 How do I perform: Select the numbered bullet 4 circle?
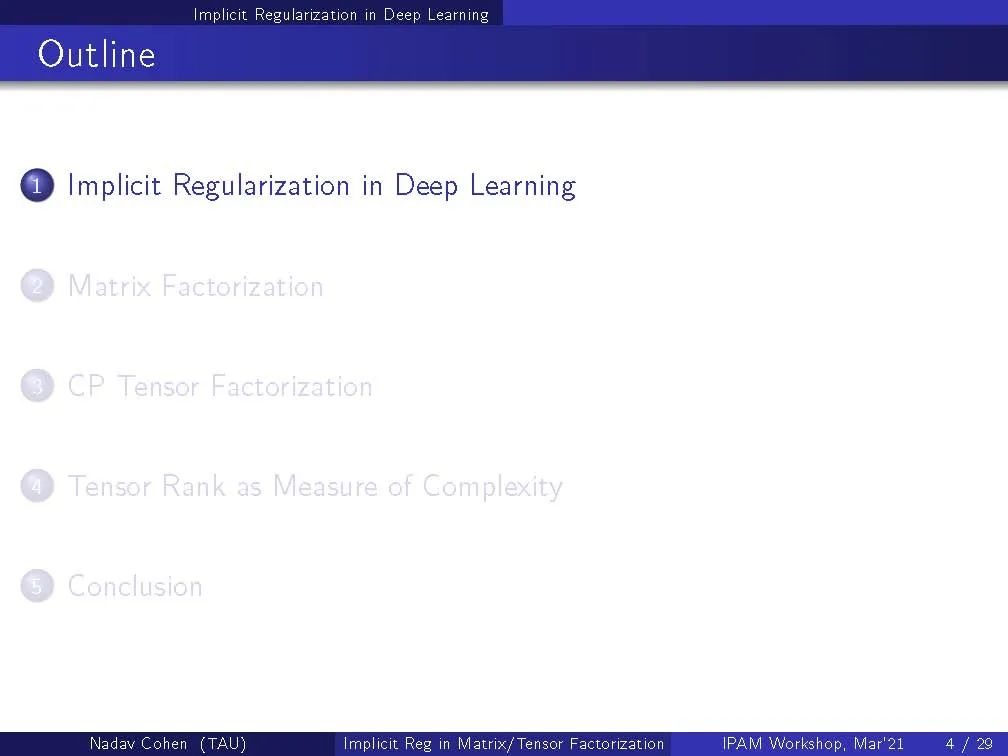click(x=37, y=486)
